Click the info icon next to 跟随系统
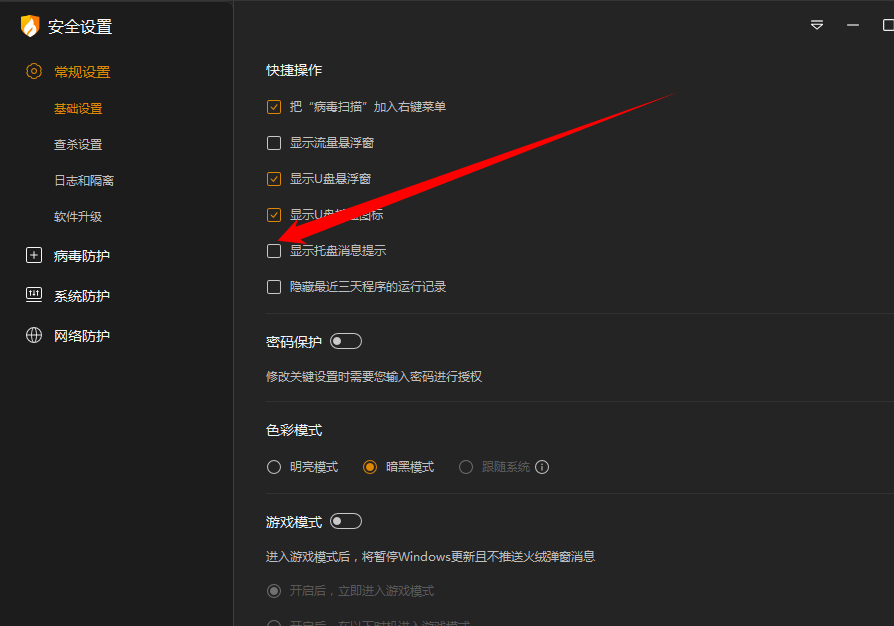The image size is (894, 626). [x=542, y=467]
